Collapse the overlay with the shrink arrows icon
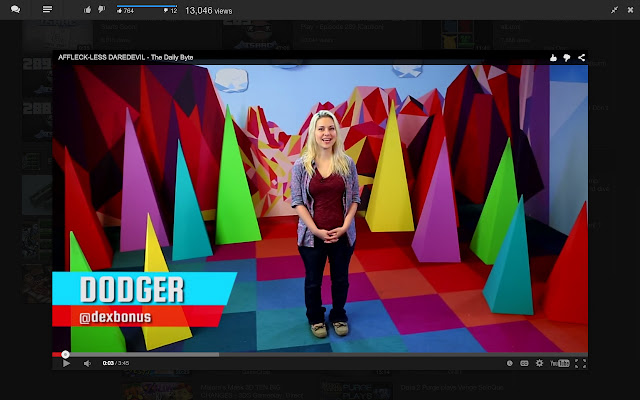Screen dimensions: 640x400 coord(613,10)
